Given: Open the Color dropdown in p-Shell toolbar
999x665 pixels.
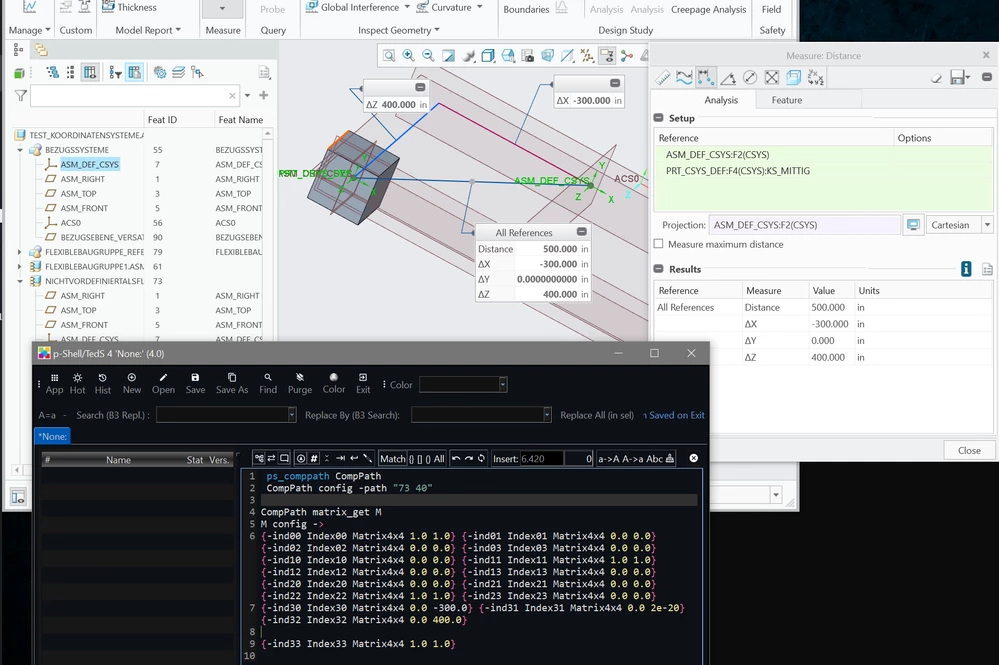Looking at the screenshot, I should [x=503, y=384].
